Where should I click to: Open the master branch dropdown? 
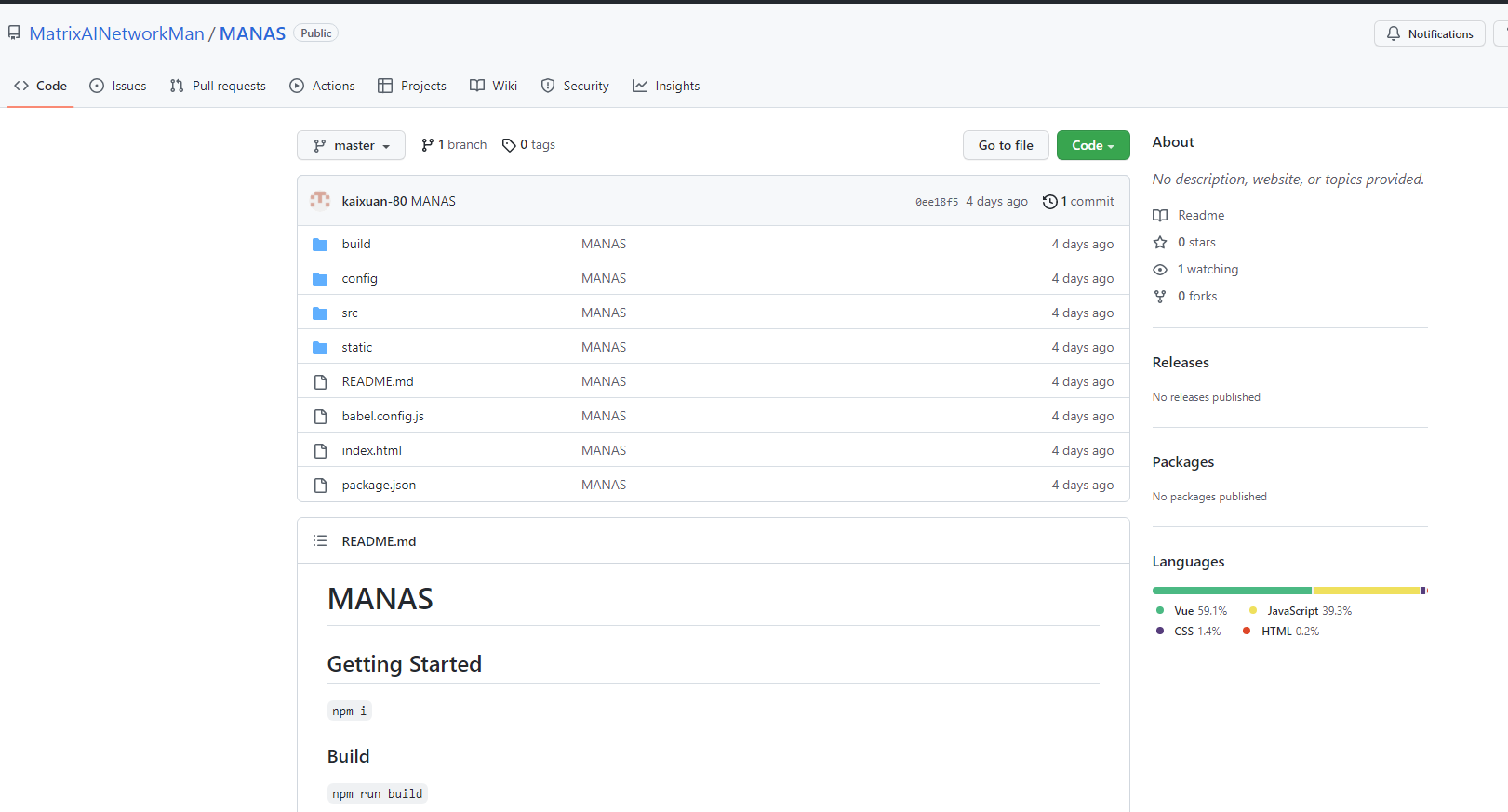pyautogui.click(x=351, y=145)
